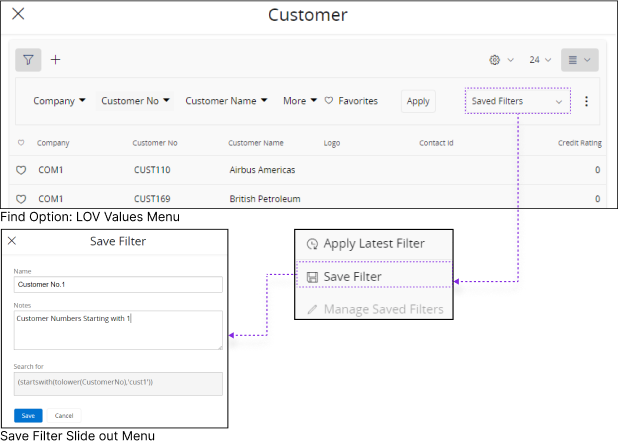Expand the Customer No filter dropdown
This screenshot has width=618, height=444.
[135, 101]
